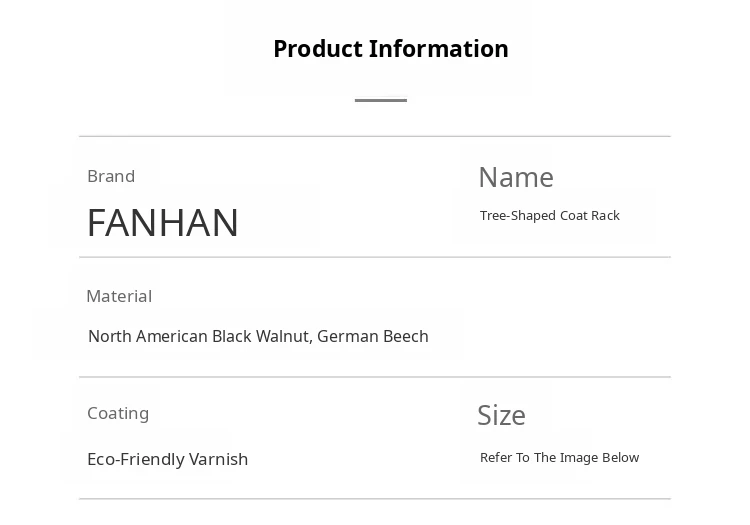This screenshot has width=750, height=525.
Task: Open the "Refer To The Image Below" text
Action: tap(559, 458)
